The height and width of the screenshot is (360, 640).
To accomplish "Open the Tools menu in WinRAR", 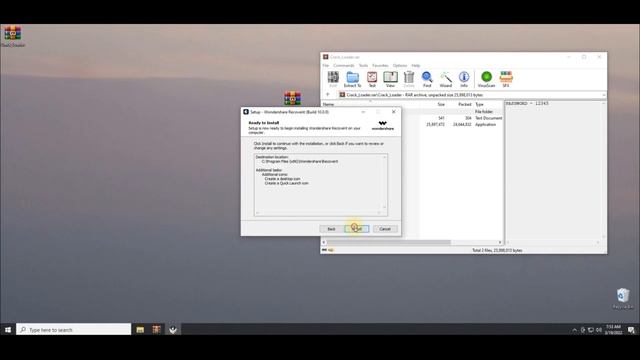I will pyautogui.click(x=363, y=65).
